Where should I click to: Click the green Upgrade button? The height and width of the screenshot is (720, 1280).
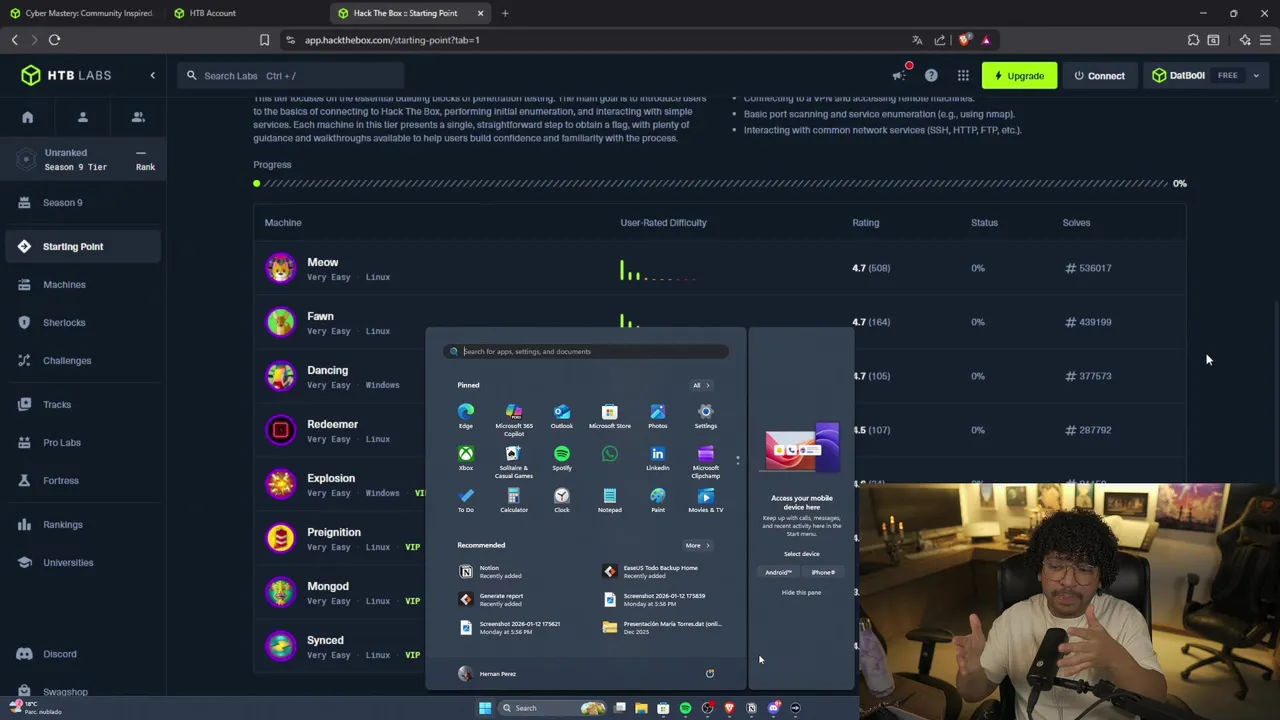(x=1019, y=76)
